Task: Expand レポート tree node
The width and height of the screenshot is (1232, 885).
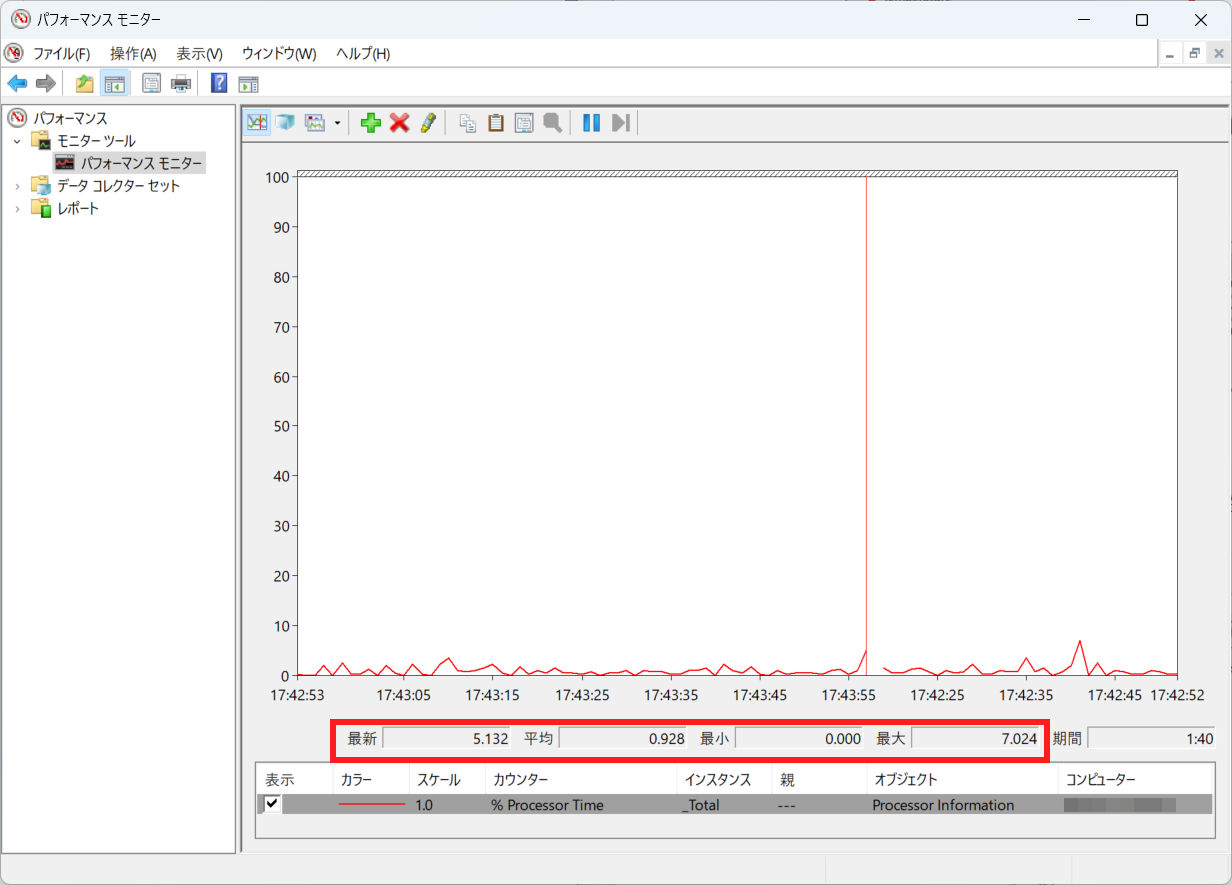Action: (x=17, y=208)
